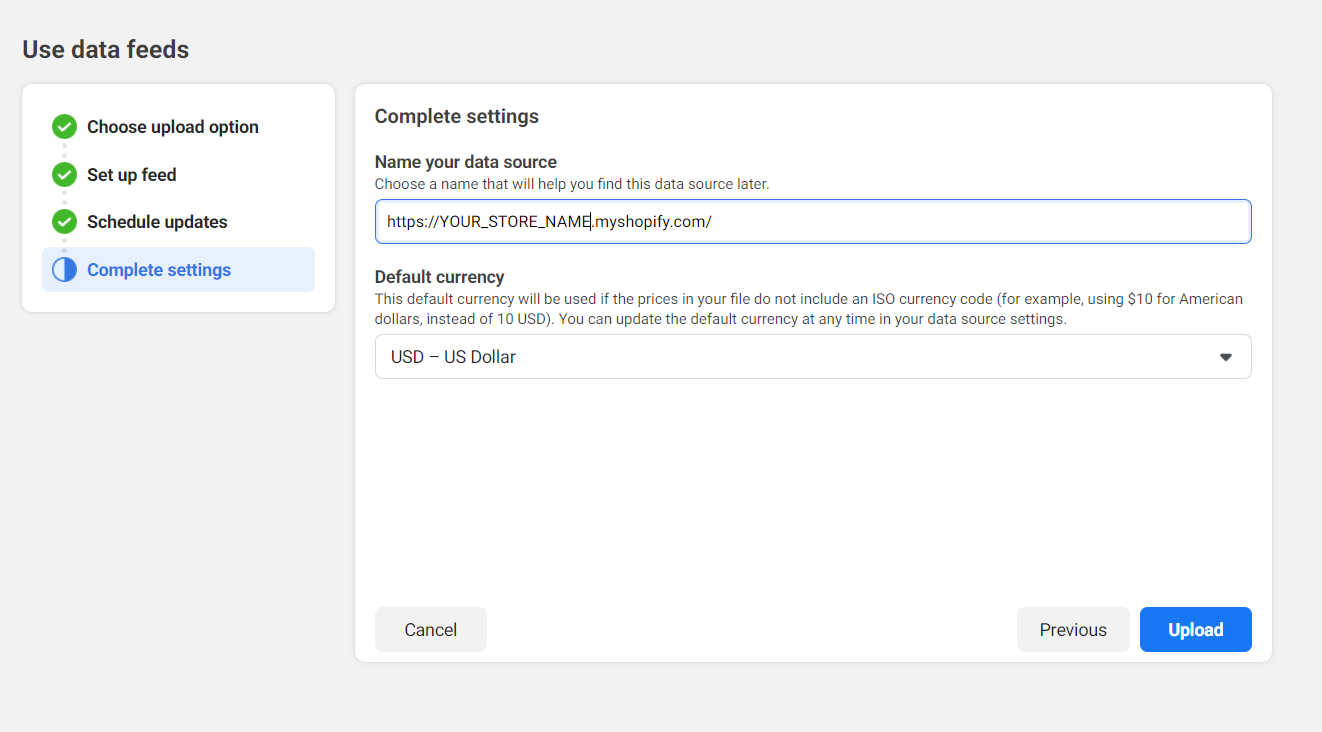This screenshot has width=1322, height=732.
Task: Select the Choose upload option step
Action: [x=172, y=127]
